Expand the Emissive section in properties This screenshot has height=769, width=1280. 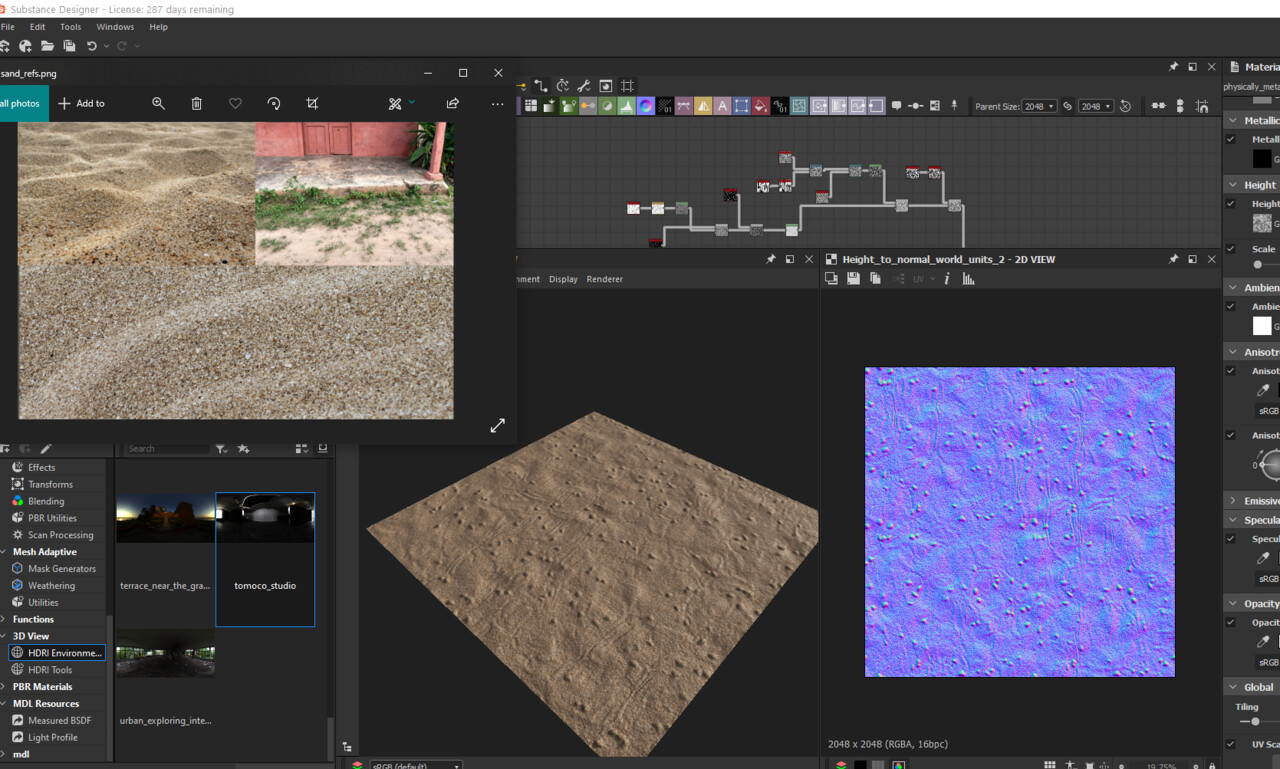click(x=1232, y=500)
